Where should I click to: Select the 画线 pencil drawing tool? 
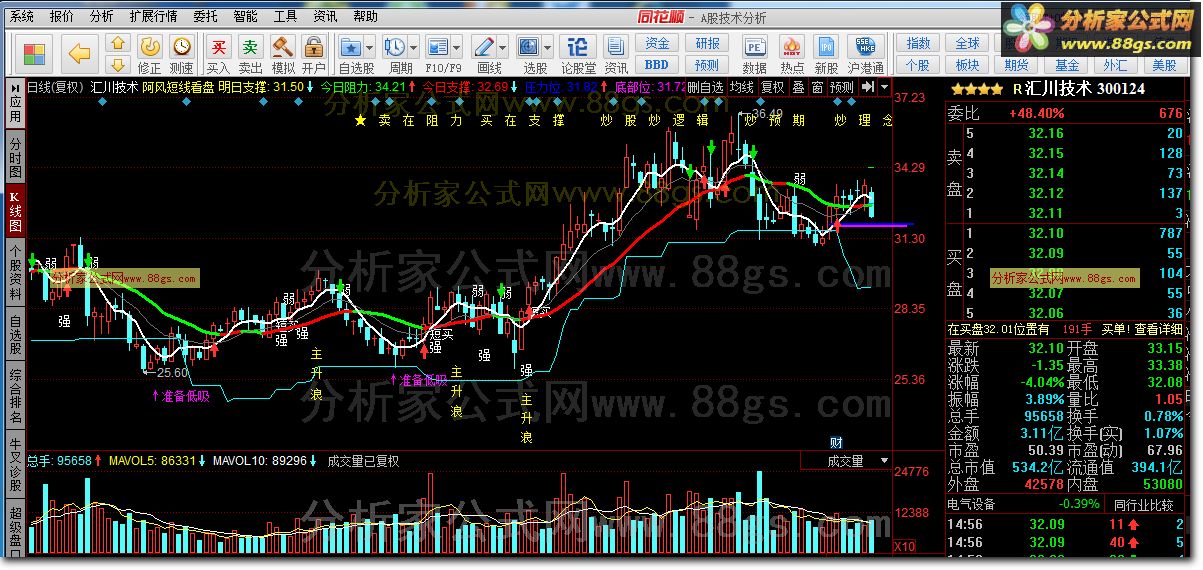pos(484,46)
